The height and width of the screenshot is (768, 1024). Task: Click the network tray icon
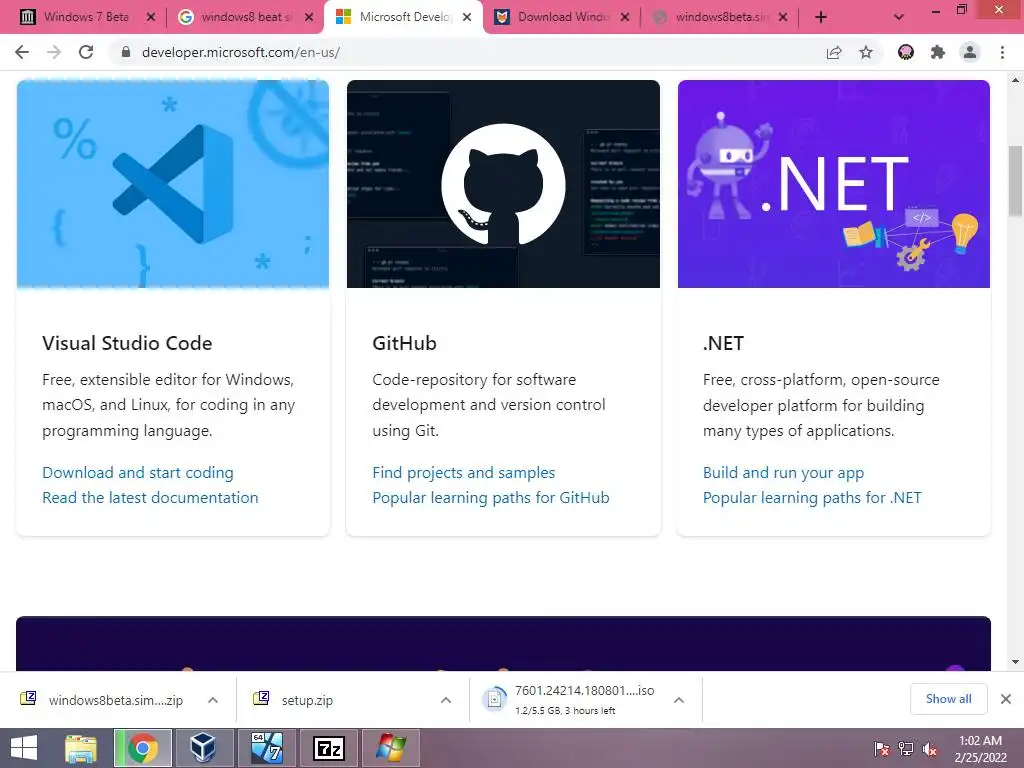(906, 749)
